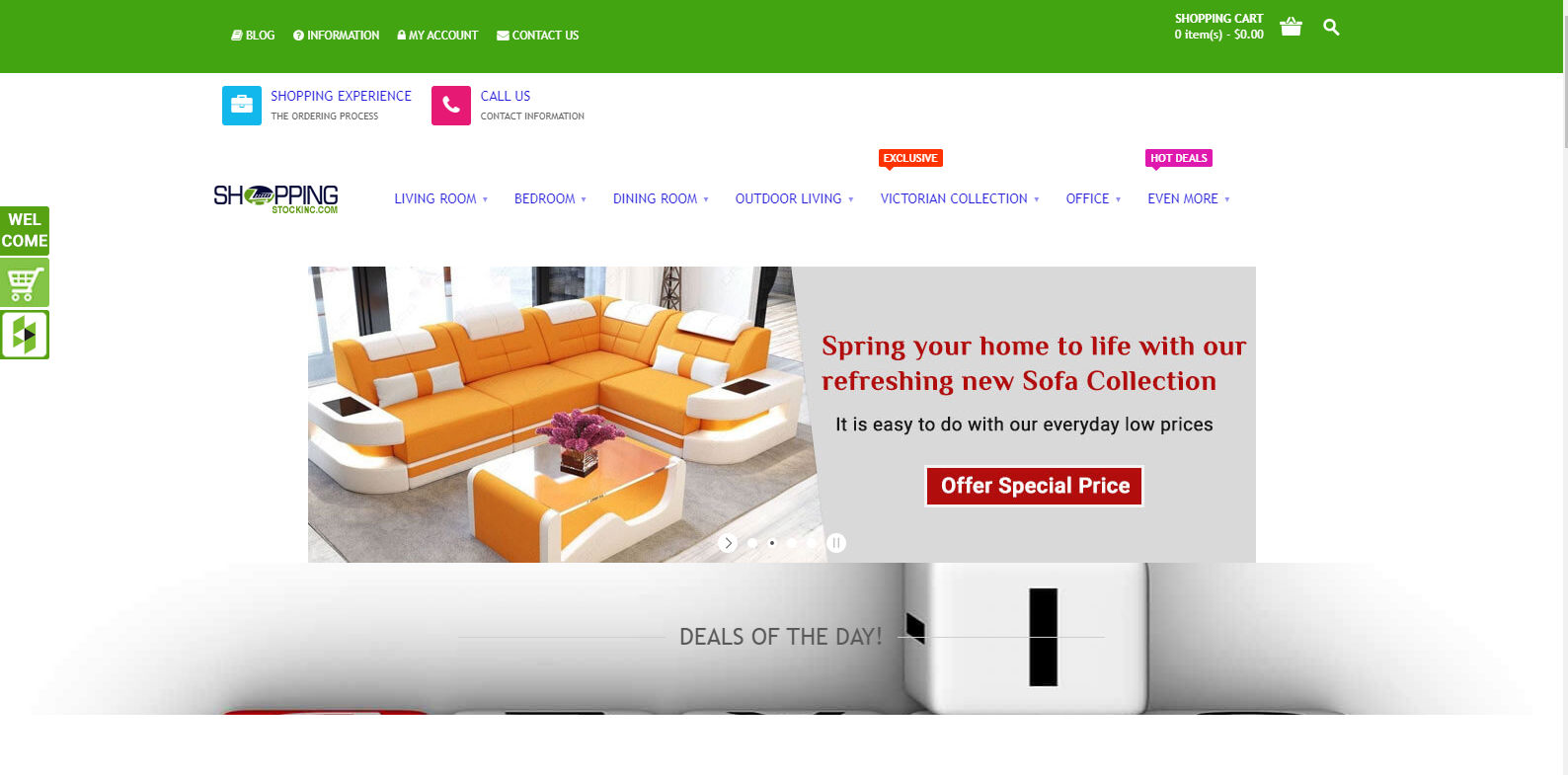Click the WELCOME side tab

[x=25, y=231]
